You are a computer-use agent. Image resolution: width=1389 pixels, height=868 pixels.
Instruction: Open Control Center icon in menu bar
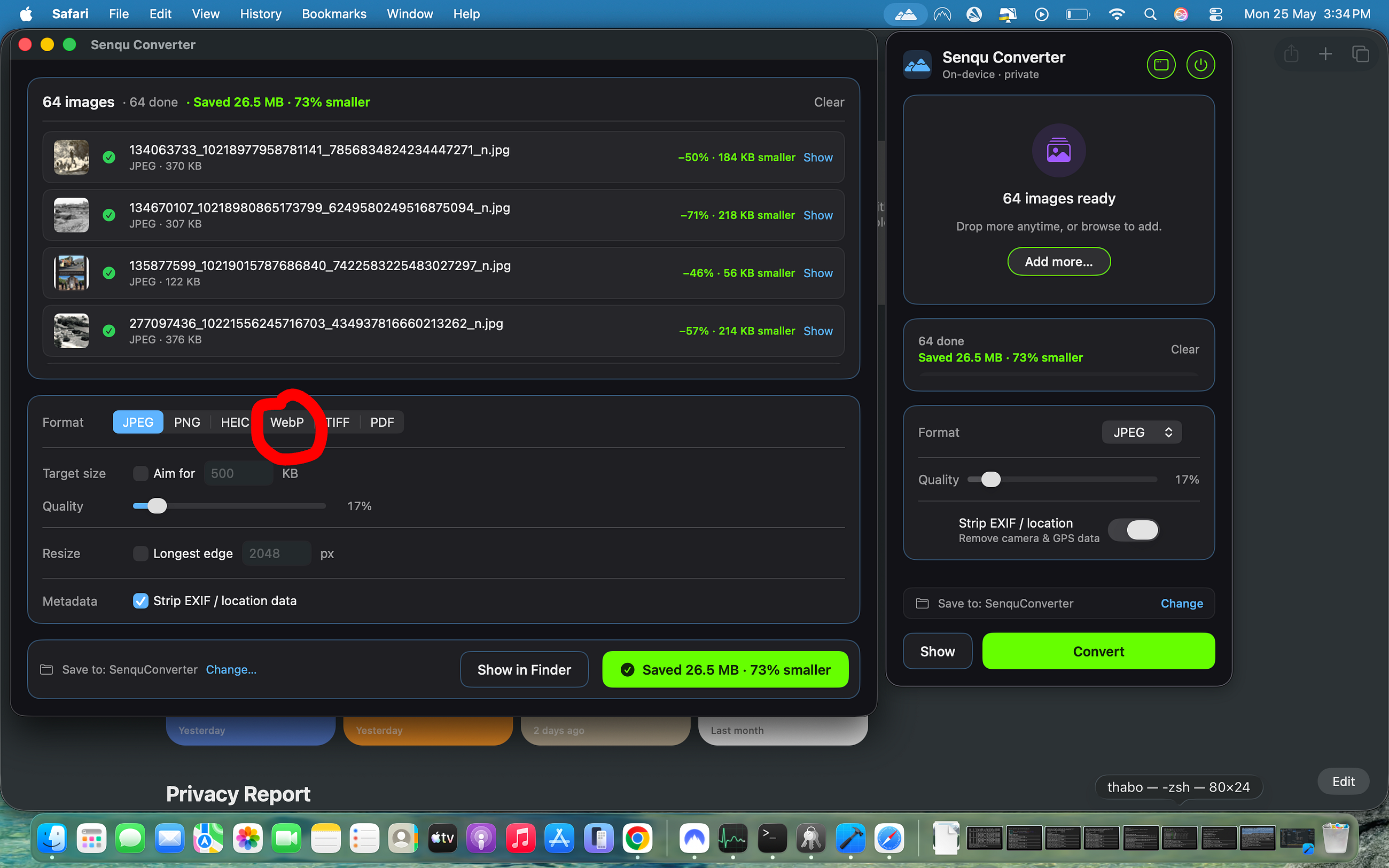click(x=1215, y=14)
